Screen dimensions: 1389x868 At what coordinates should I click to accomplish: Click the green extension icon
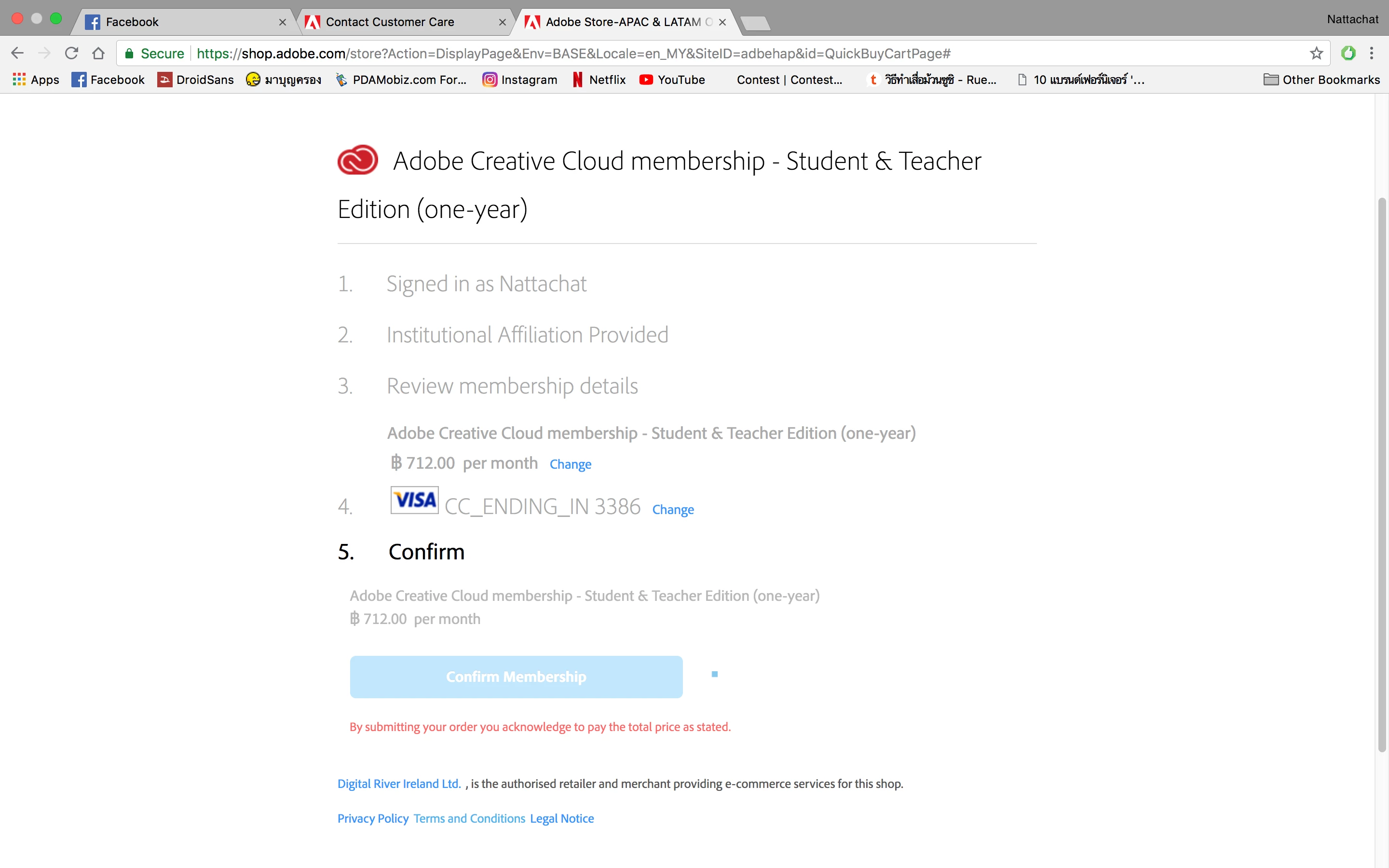(1348, 54)
